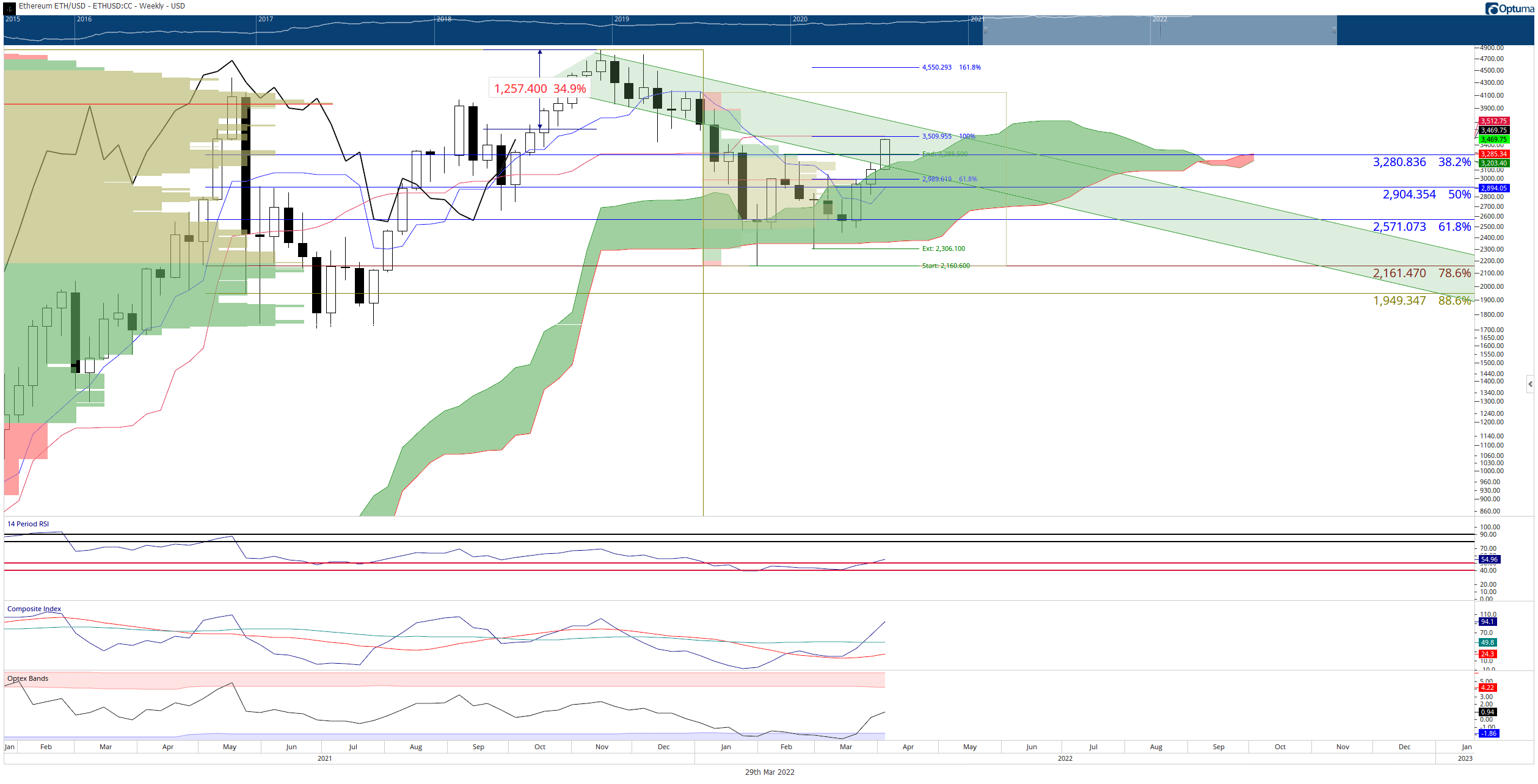1538x784 pixels.
Task: Select the 4,550.293 161.8% extension label
Action: [x=951, y=67]
